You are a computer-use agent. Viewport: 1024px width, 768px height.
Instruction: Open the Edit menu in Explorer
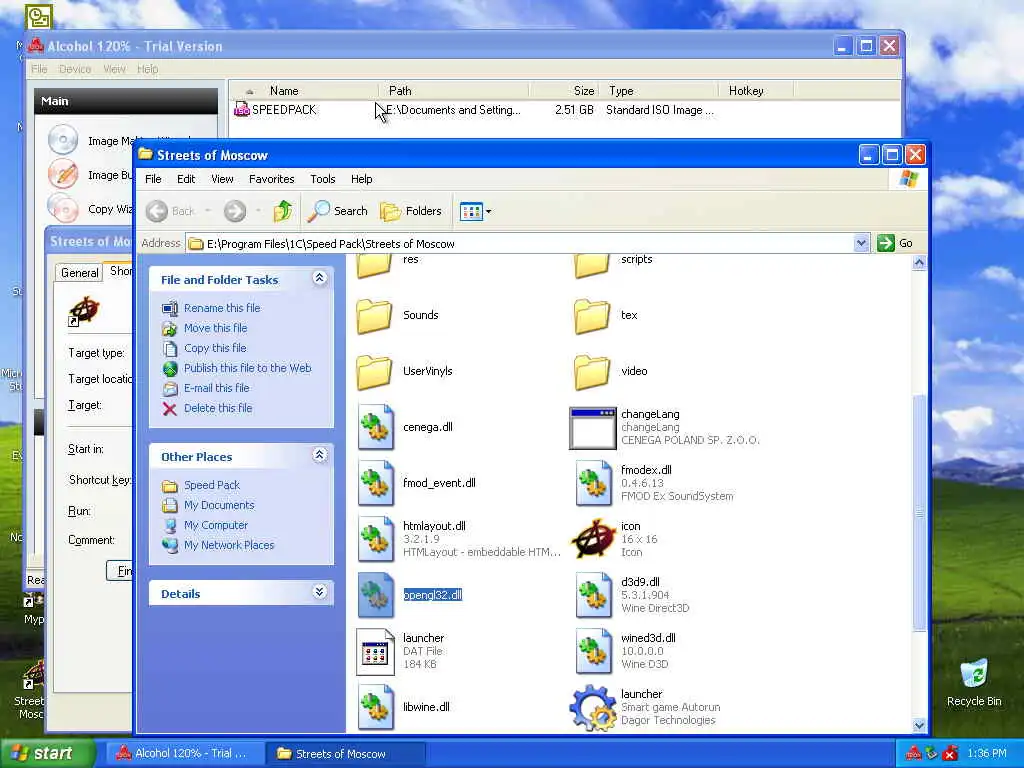[x=186, y=179]
